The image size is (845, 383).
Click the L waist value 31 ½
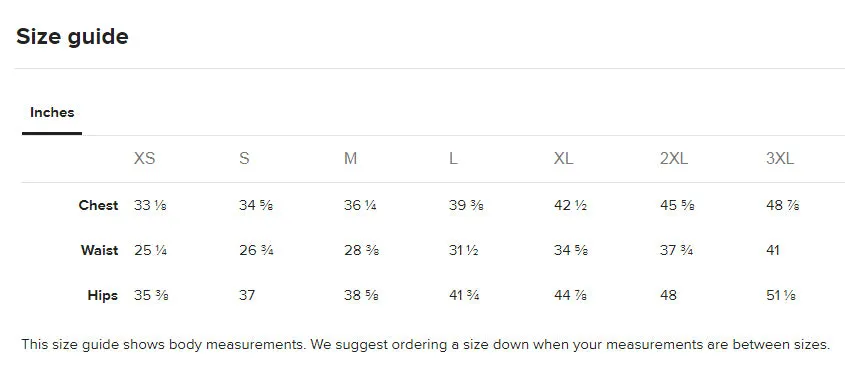tap(463, 250)
